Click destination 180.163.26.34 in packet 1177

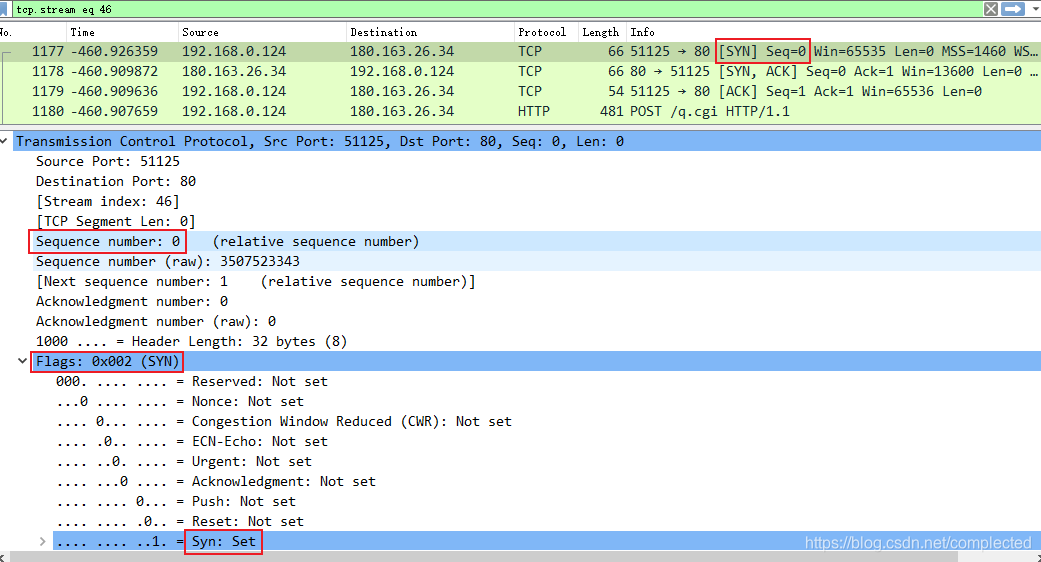coord(402,51)
